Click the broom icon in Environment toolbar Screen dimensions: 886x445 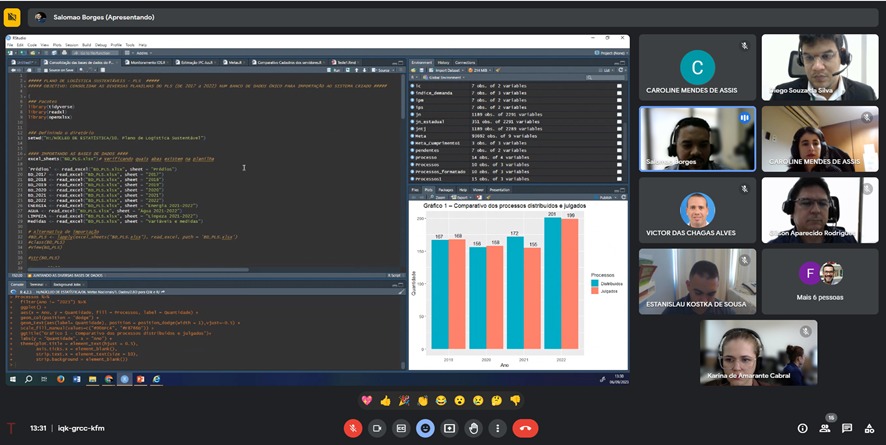pos(498,70)
